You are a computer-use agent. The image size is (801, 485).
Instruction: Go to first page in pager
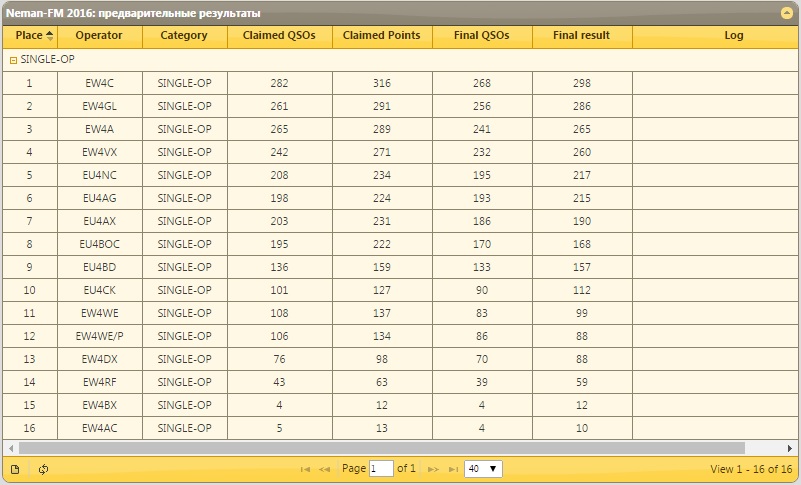tap(305, 469)
